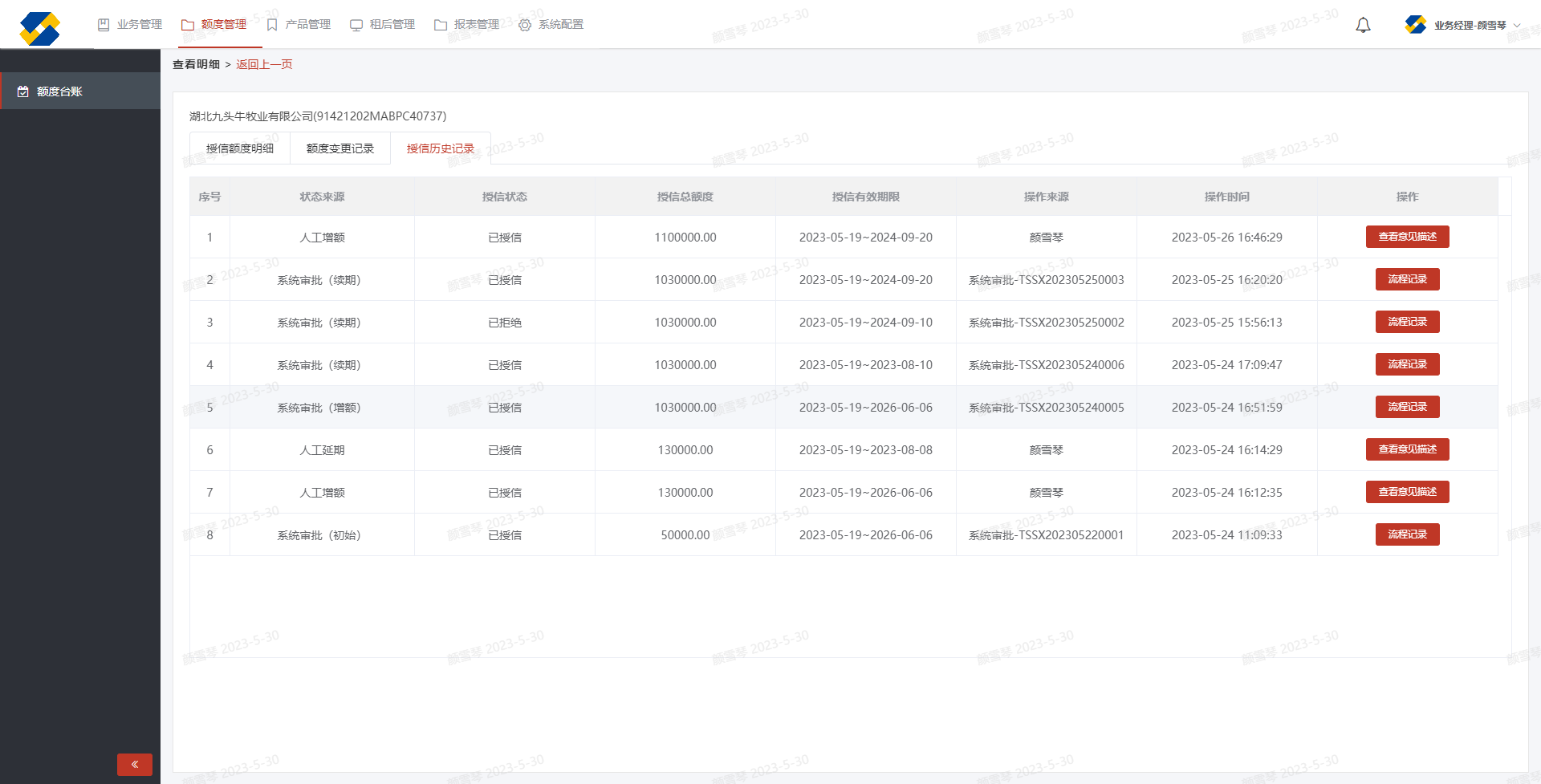Click 查看意见描述 button for row 1

(x=1407, y=237)
